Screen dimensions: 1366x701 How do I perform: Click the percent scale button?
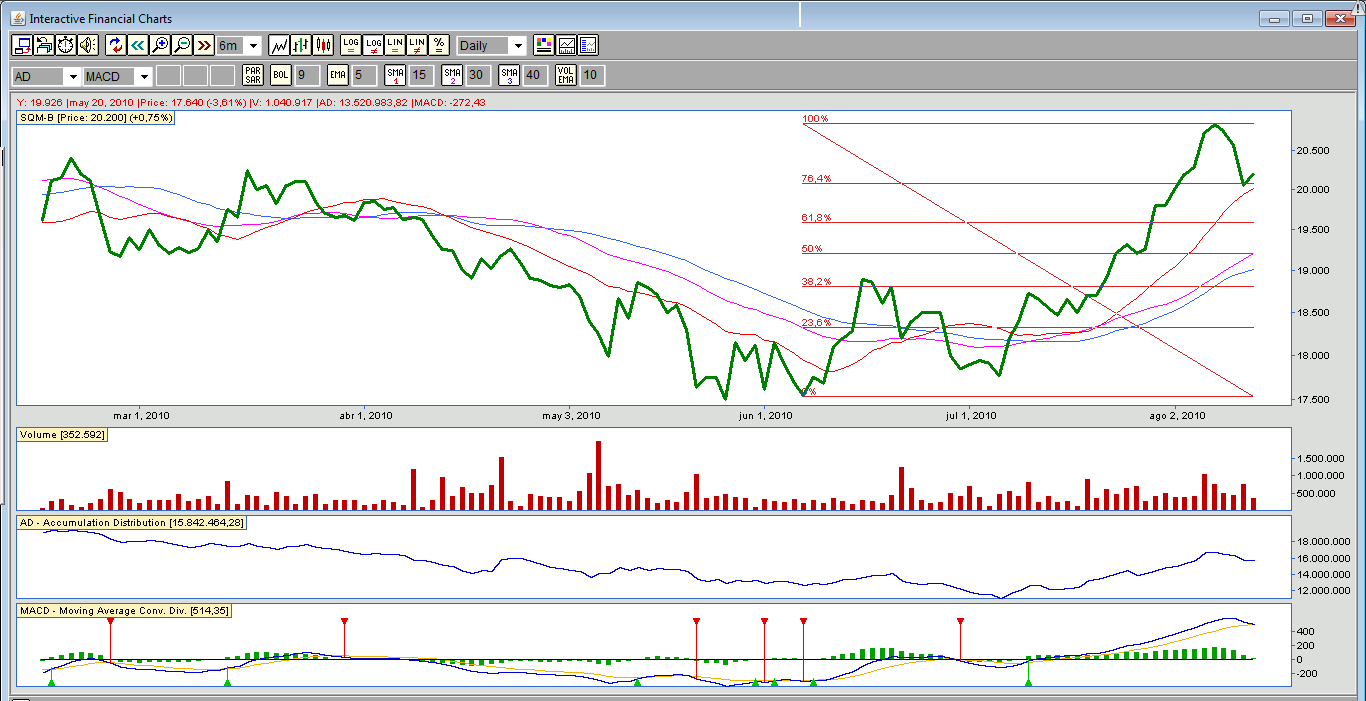tap(438, 45)
